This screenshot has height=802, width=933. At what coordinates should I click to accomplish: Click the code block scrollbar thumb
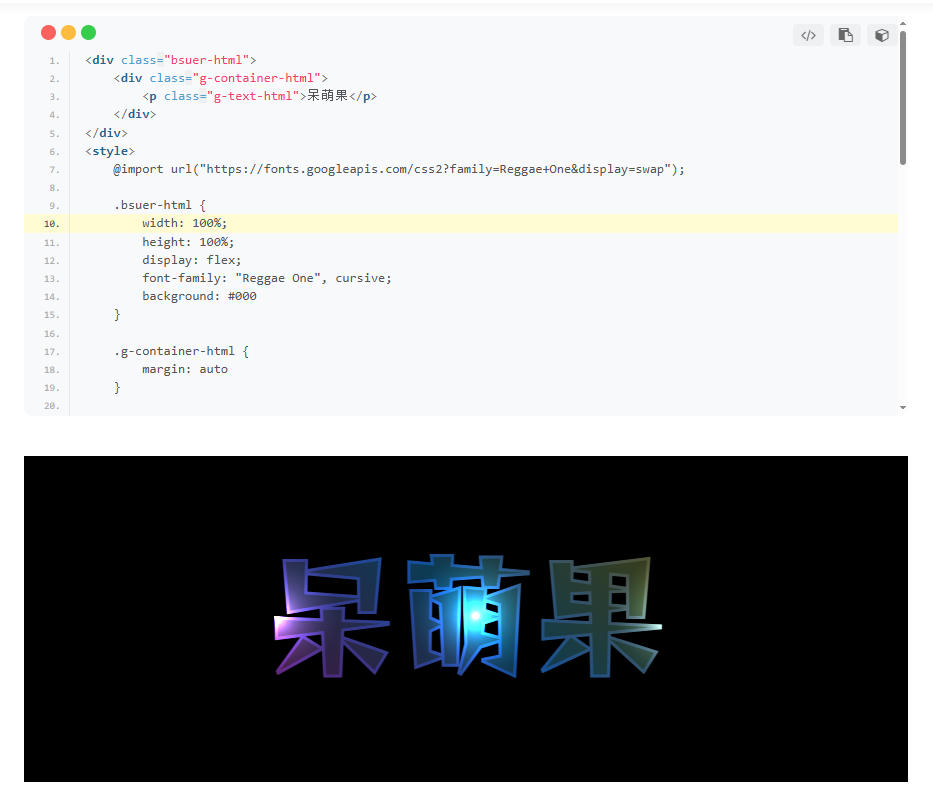coord(903,98)
